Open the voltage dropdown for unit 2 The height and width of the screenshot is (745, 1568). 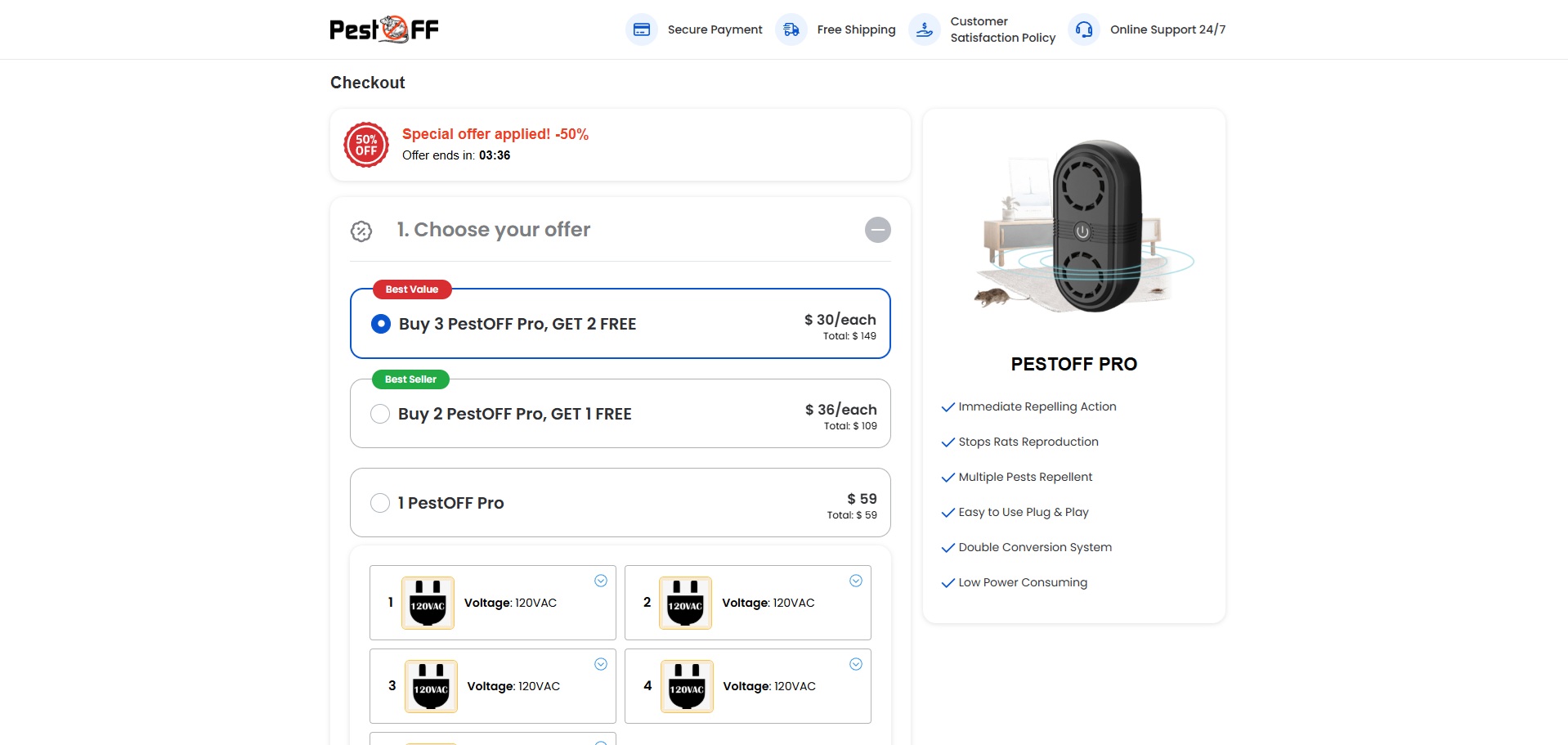856,581
